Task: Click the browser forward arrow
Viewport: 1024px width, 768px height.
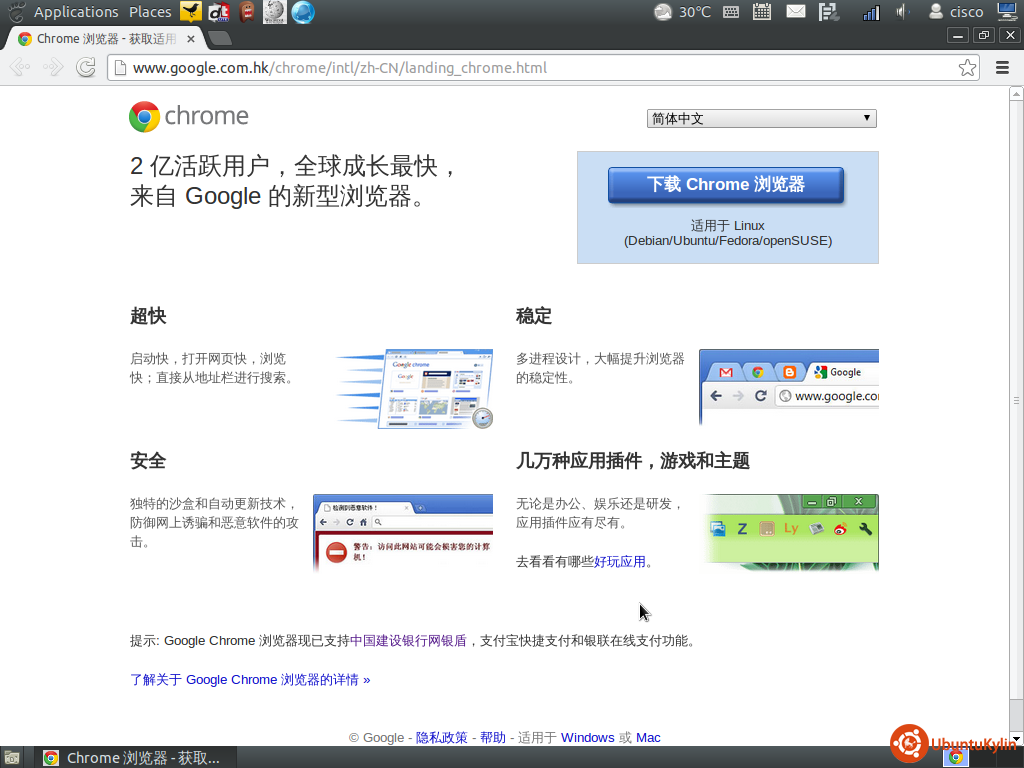Action: pos(53,67)
